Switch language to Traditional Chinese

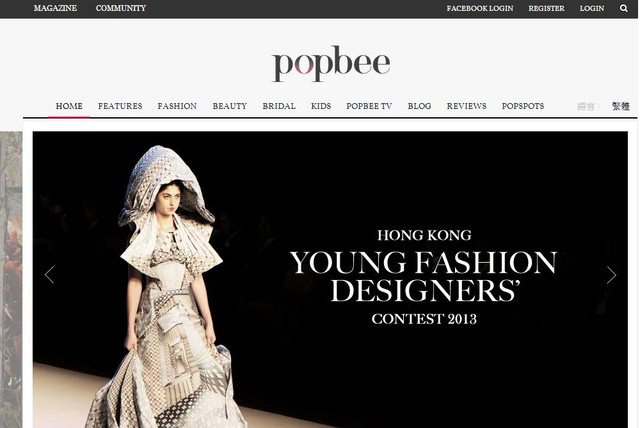tap(620, 106)
